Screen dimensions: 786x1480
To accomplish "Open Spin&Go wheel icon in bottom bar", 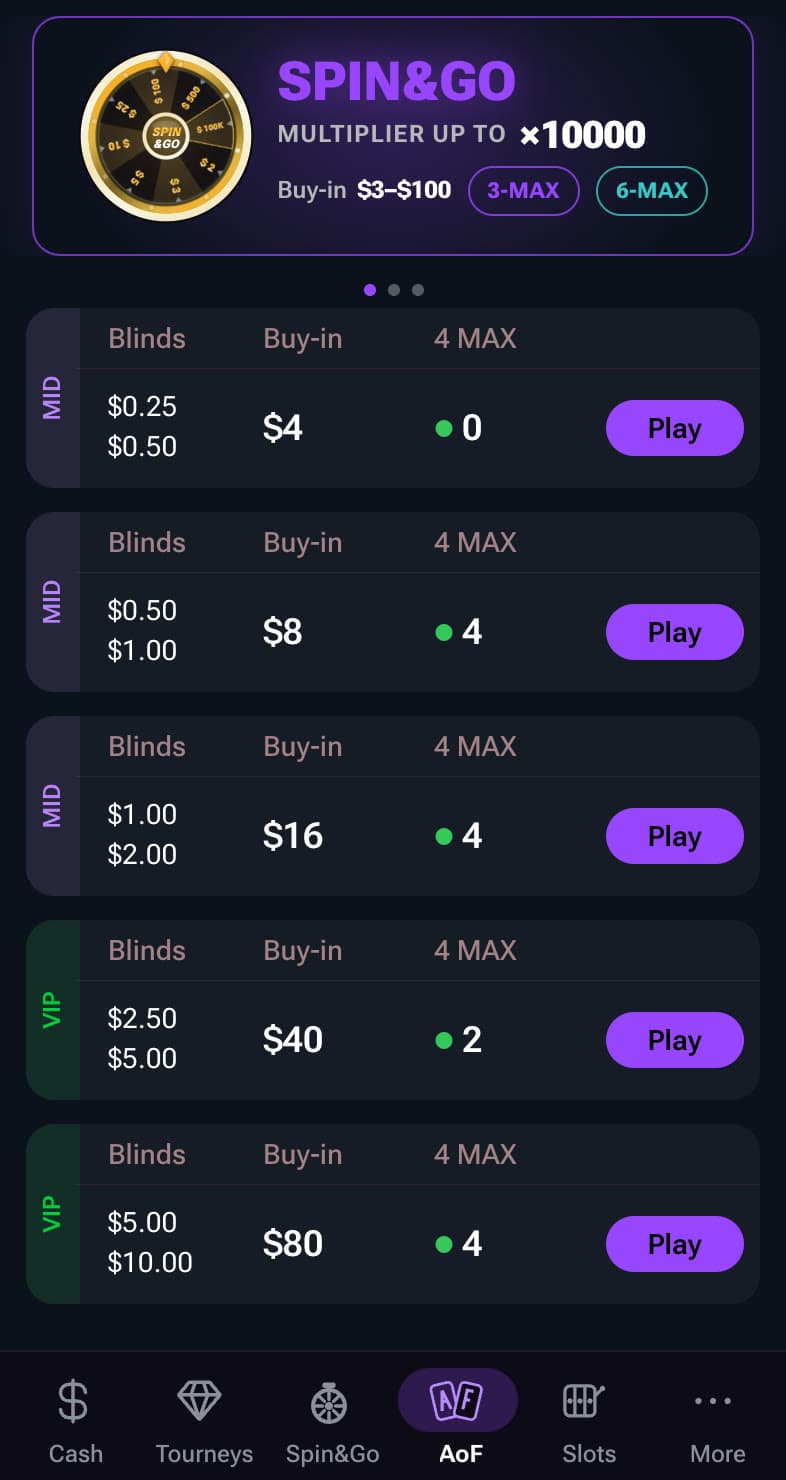I will click(328, 1403).
